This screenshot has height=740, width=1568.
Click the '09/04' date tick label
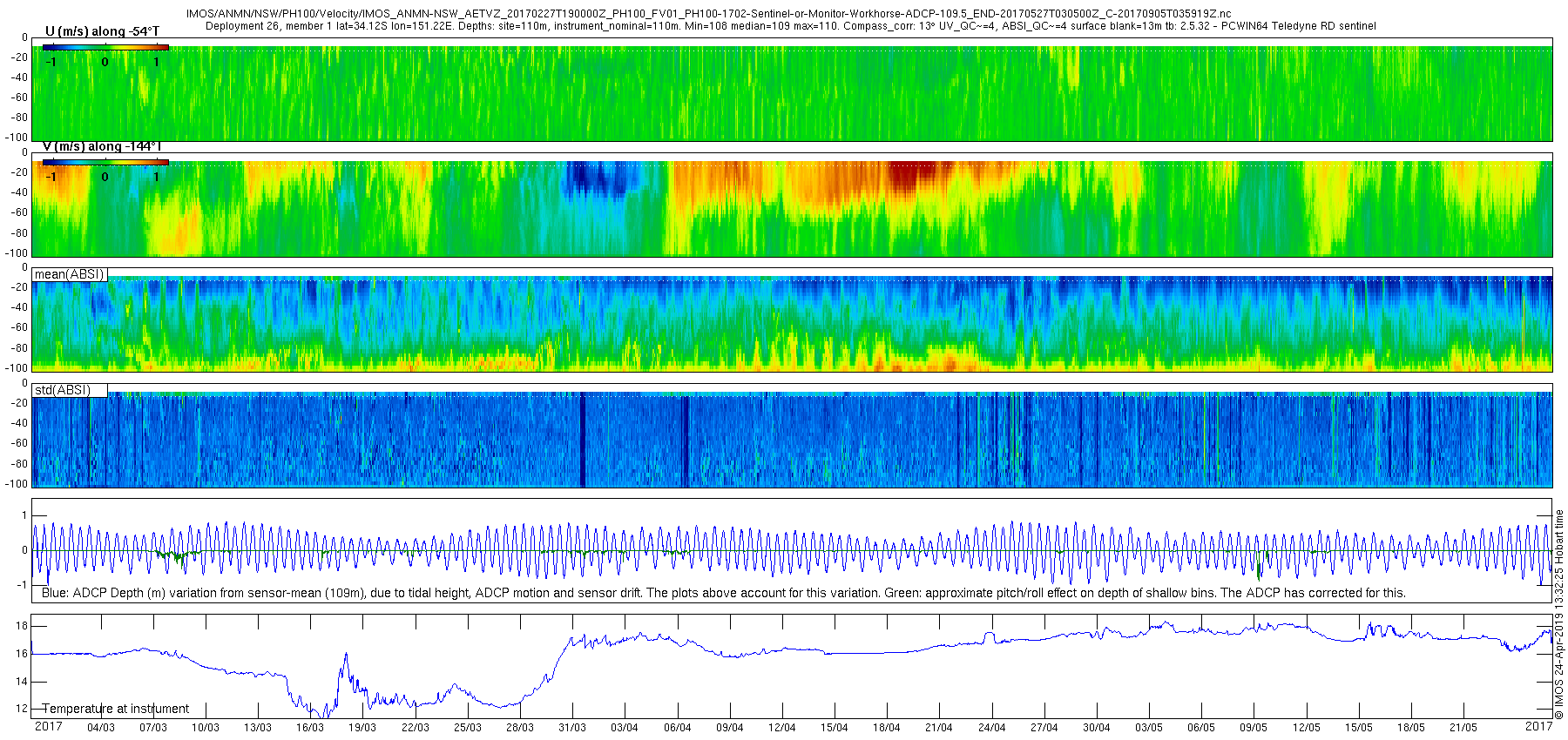pyautogui.click(x=730, y=728)
